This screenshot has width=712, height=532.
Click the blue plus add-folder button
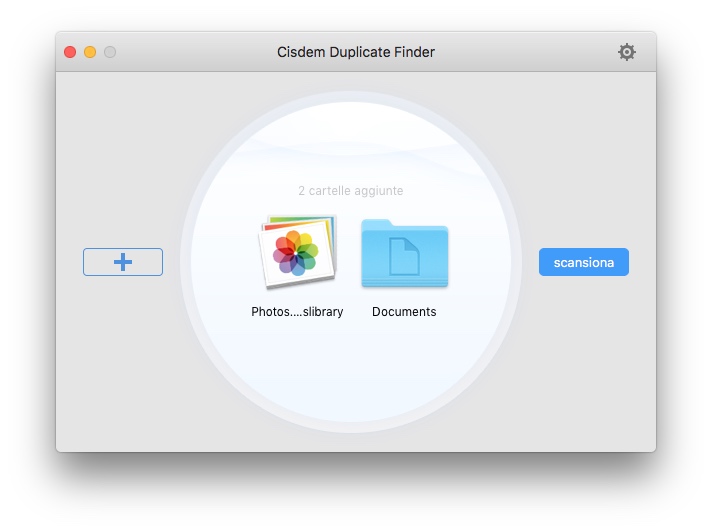[x=123, y=262]
